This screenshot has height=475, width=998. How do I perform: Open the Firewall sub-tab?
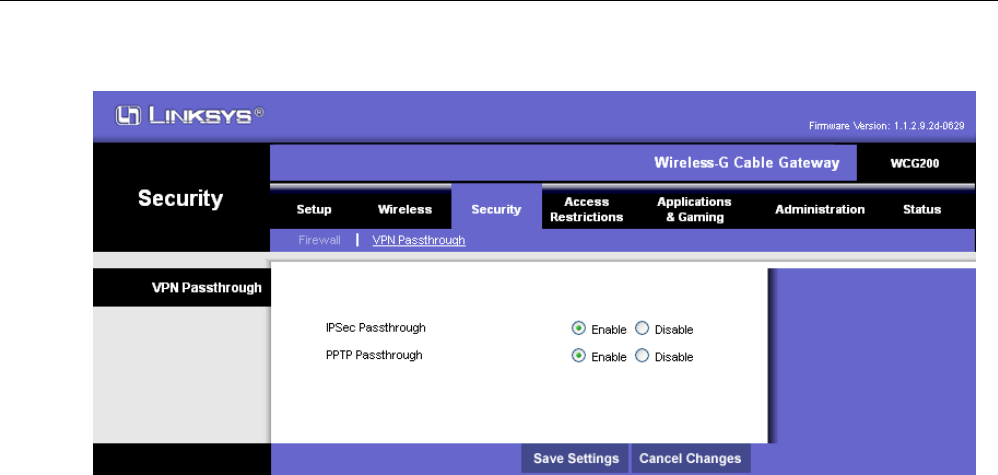click(x=320, y=240)
